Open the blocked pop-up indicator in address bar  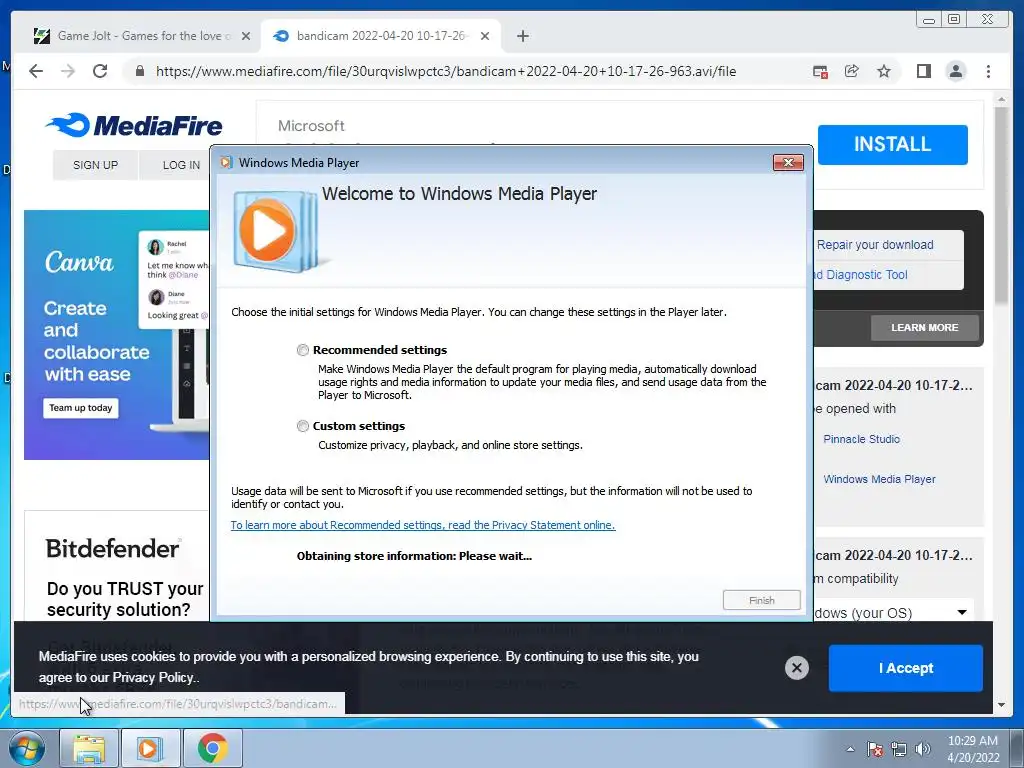pos(820,71)
